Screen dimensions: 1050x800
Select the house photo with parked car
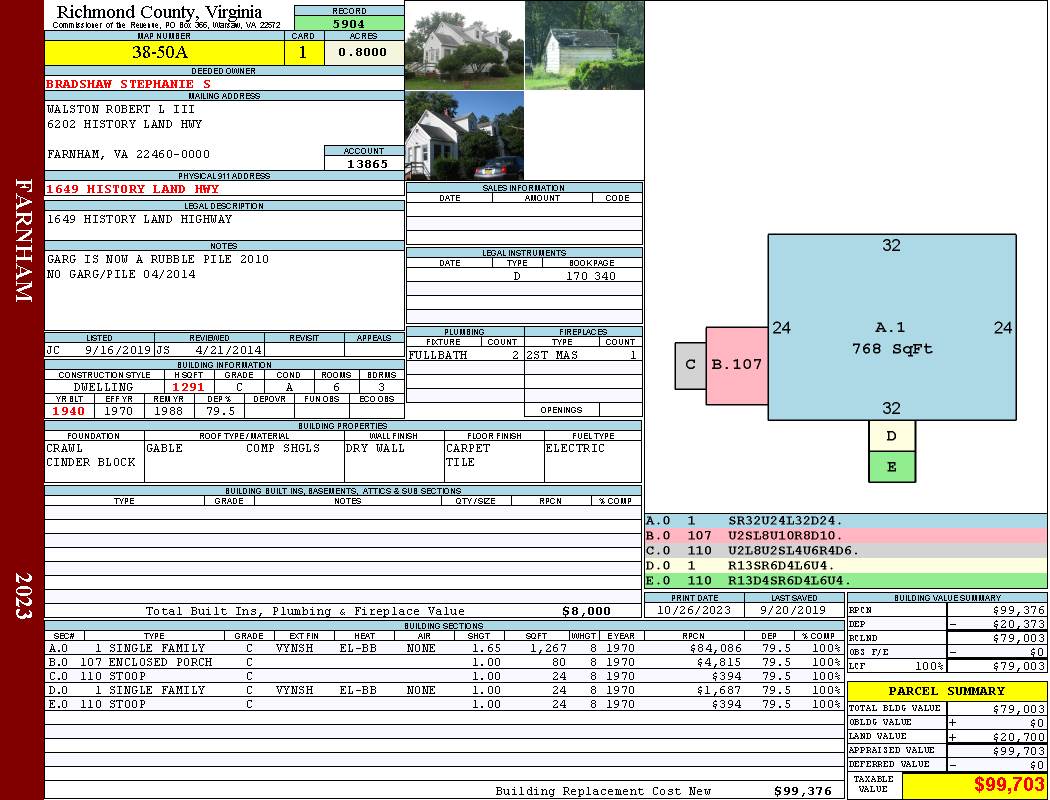pyautogui.click(x=464, y=136)
